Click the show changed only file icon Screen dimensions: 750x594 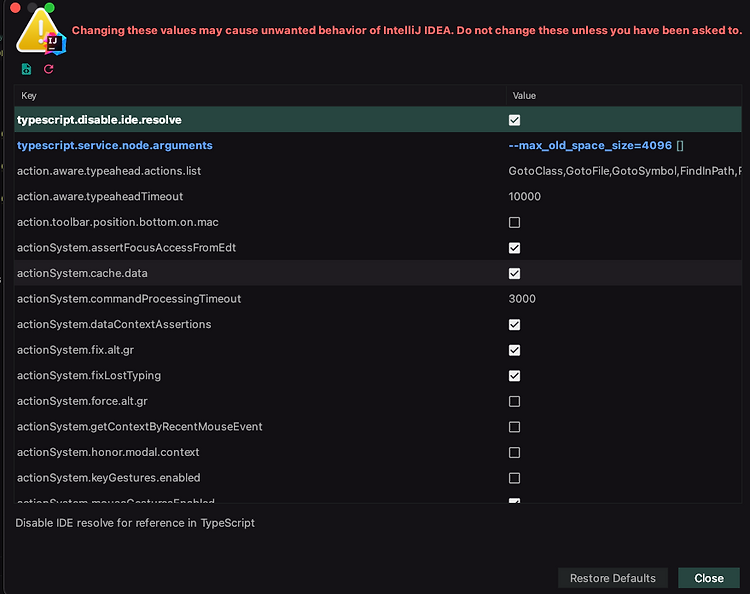pyautogui.click(x=27, y=69)
